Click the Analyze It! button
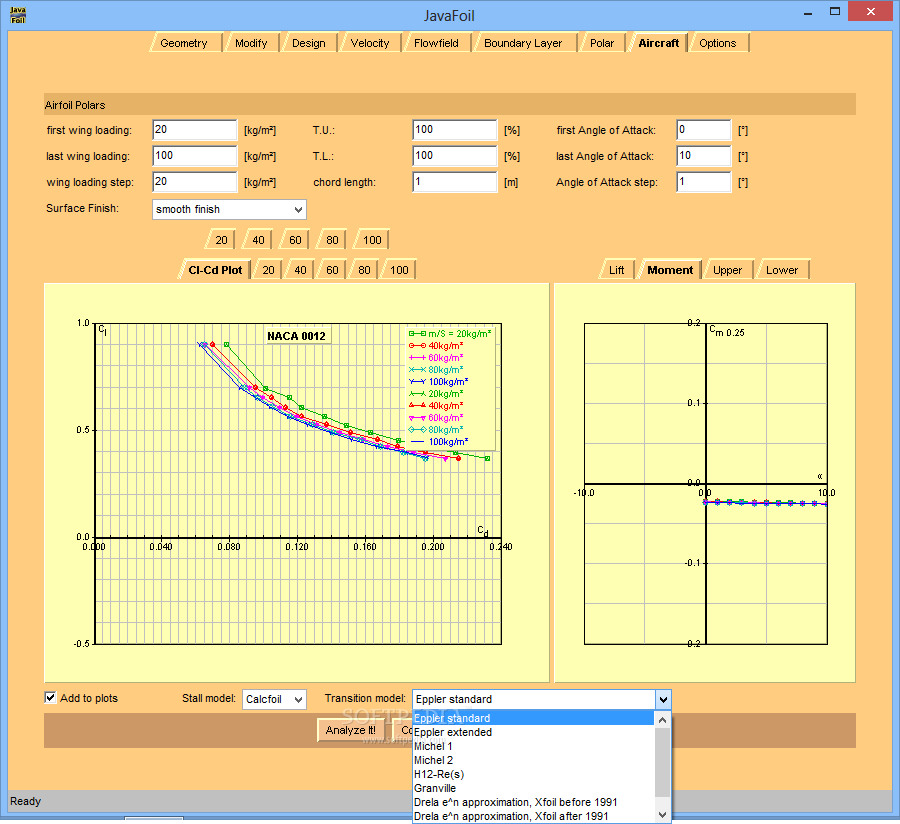The height and width of the screenshot is (824, 900). [350, 730]
